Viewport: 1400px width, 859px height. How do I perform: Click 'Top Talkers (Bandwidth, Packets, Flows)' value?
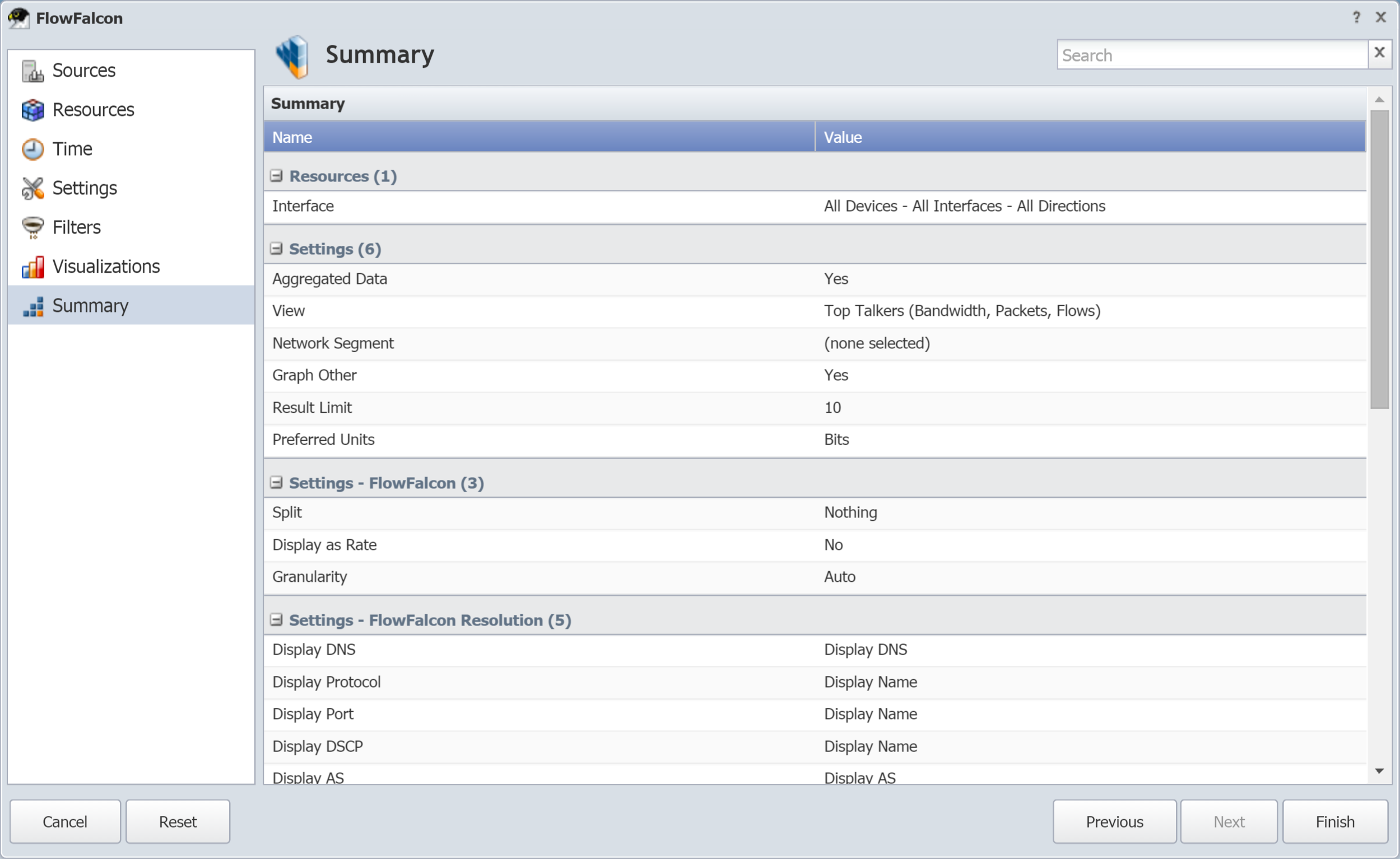962,311
